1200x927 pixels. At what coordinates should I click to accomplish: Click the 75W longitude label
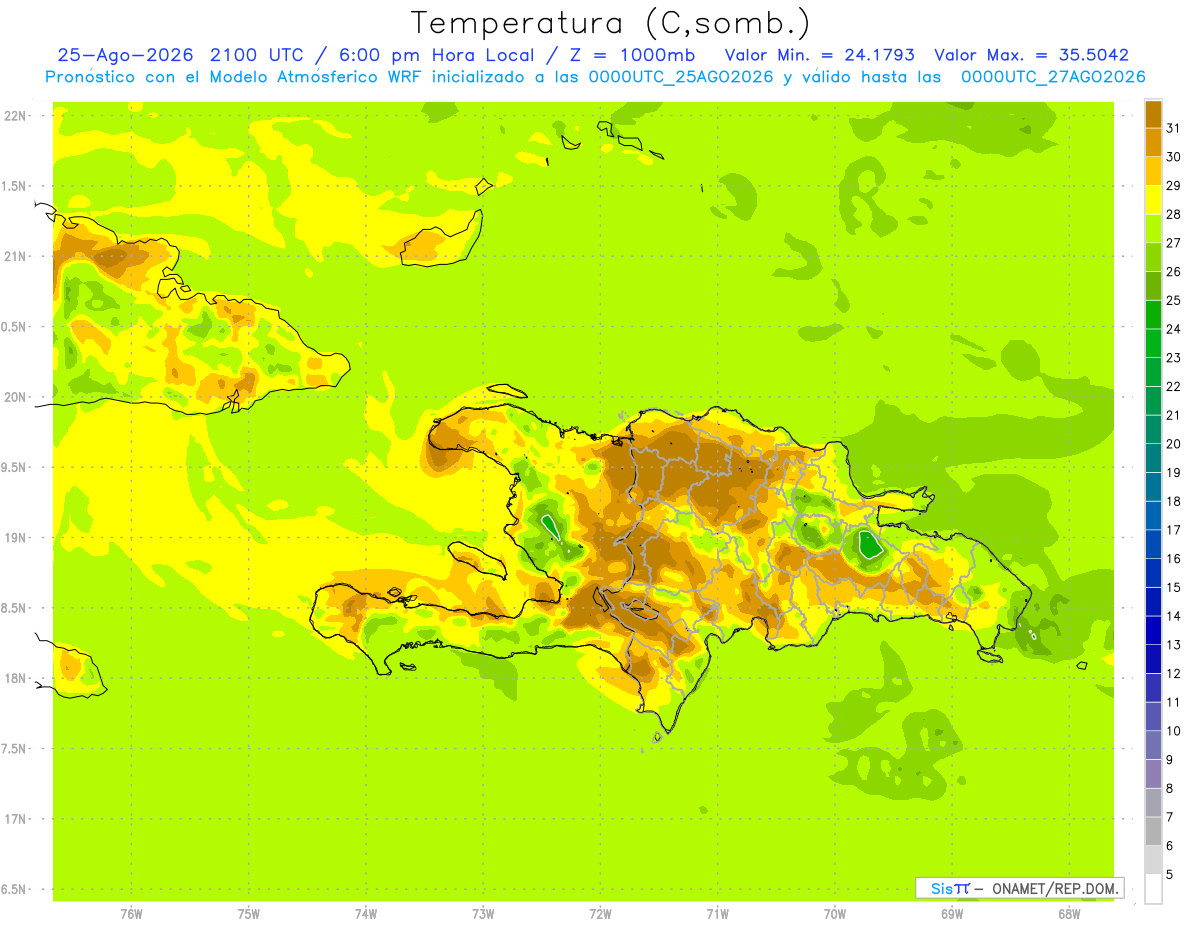[x=249, y=914]
